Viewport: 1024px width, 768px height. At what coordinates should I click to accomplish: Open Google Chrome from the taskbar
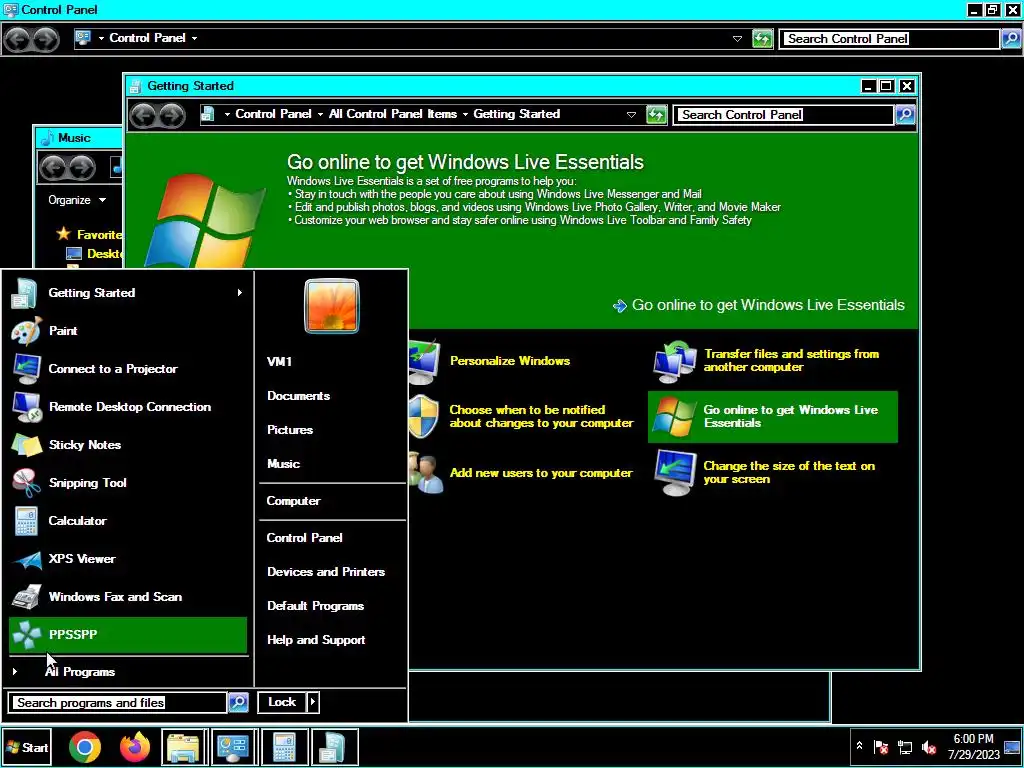click(85, 747)
